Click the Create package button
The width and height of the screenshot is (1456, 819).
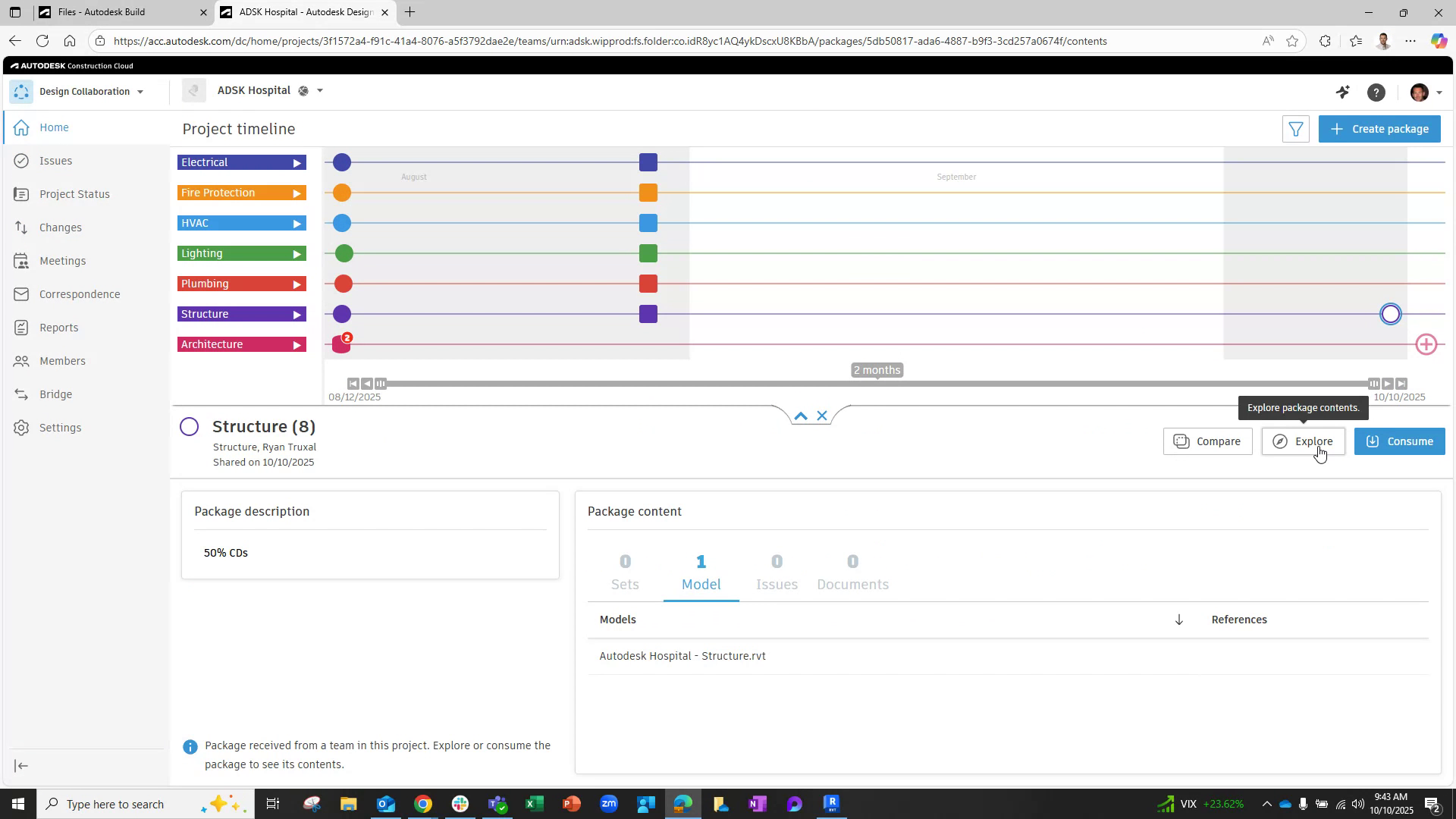[1379, 129]
